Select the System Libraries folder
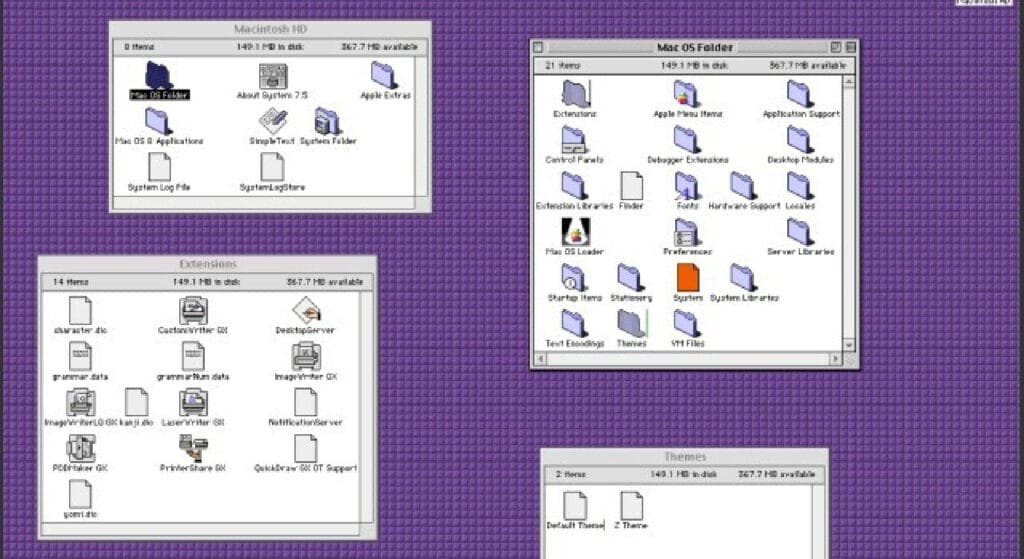1024x559 pixels. (743, 278)
